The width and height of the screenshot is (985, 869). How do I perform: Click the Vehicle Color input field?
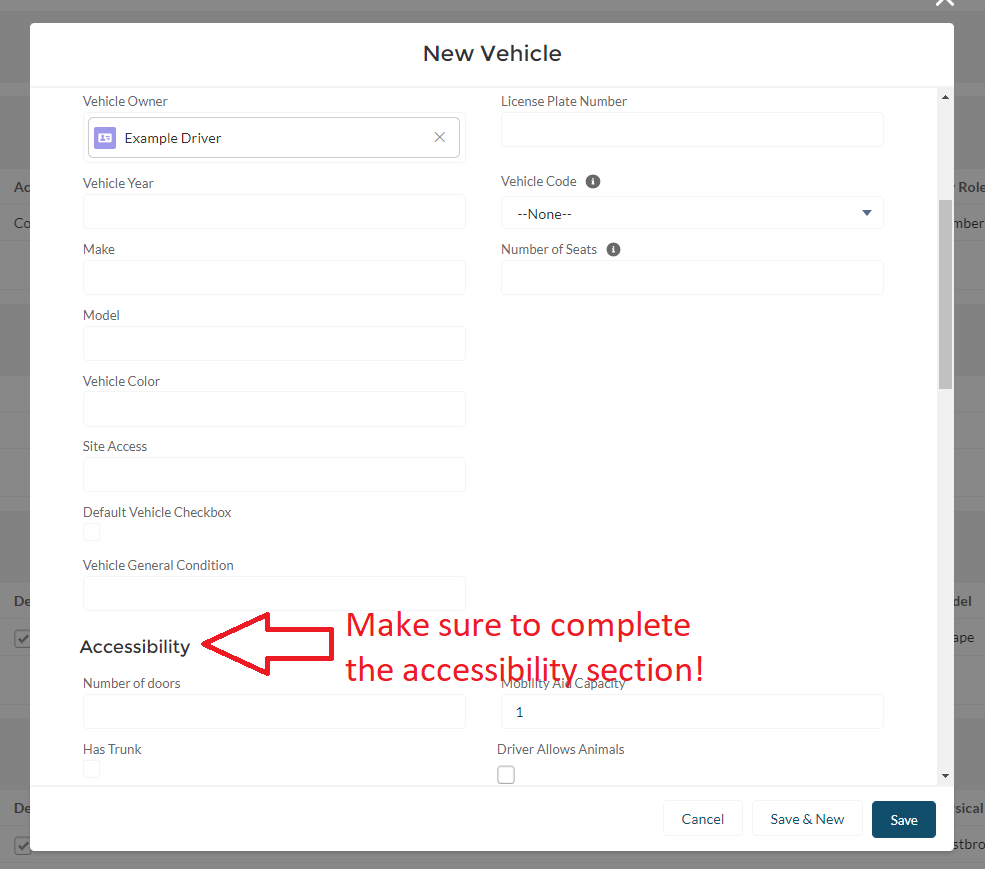pos(274,409)
